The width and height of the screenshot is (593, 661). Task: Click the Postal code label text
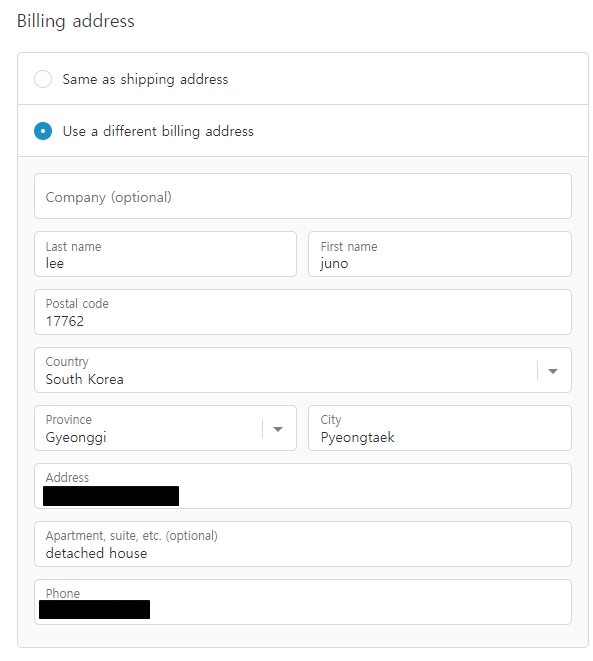coord(77,304)
